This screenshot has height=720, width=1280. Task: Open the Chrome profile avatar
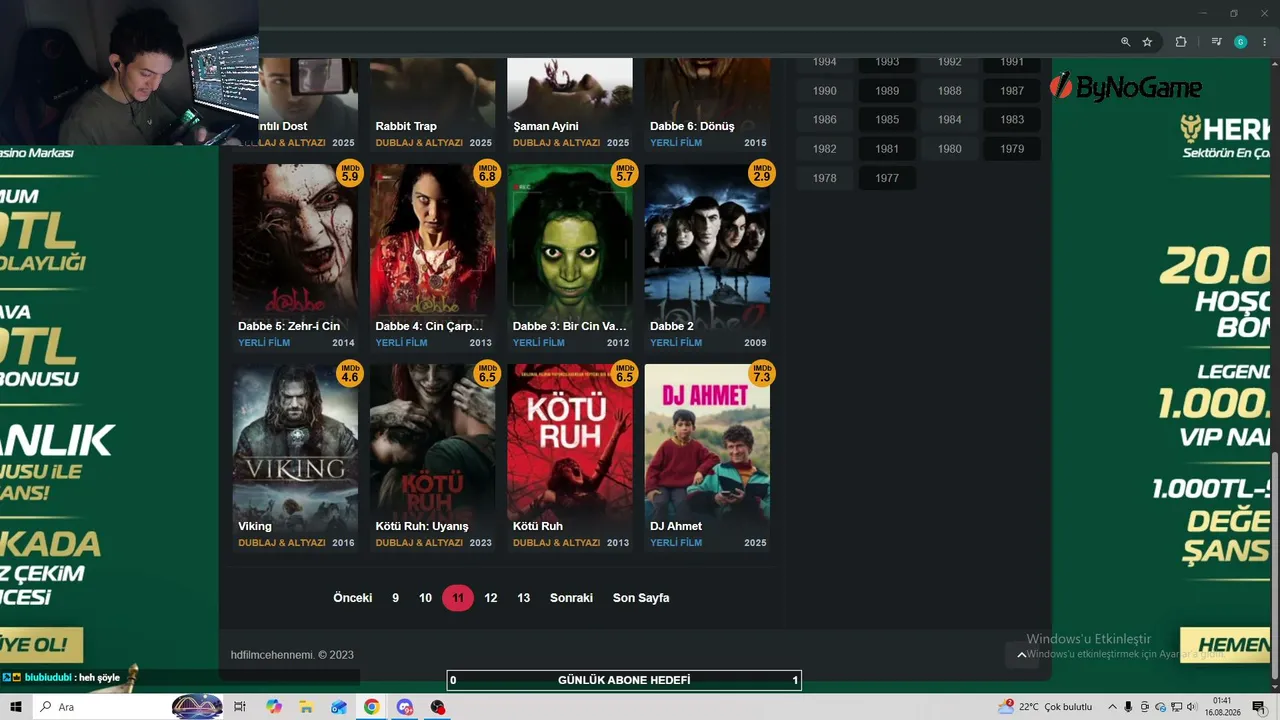[1240, 42]
